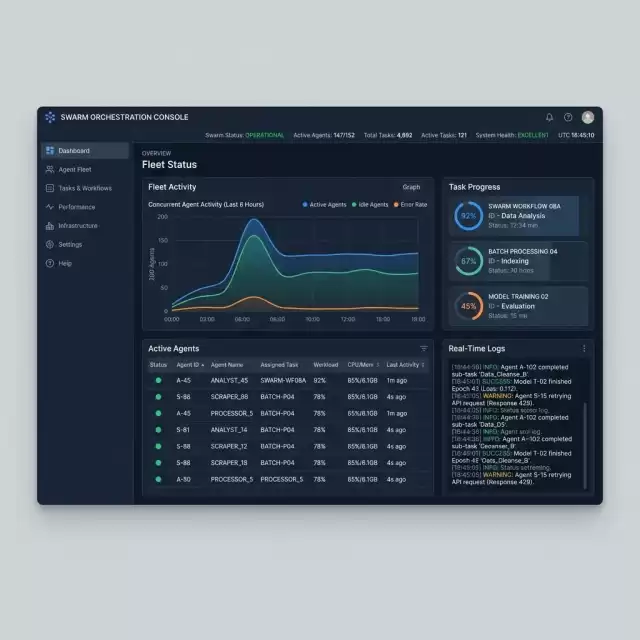Click the 92% workload value
Image resolution: width=640 pixels, height=640 pixels.
pos(320,380)
